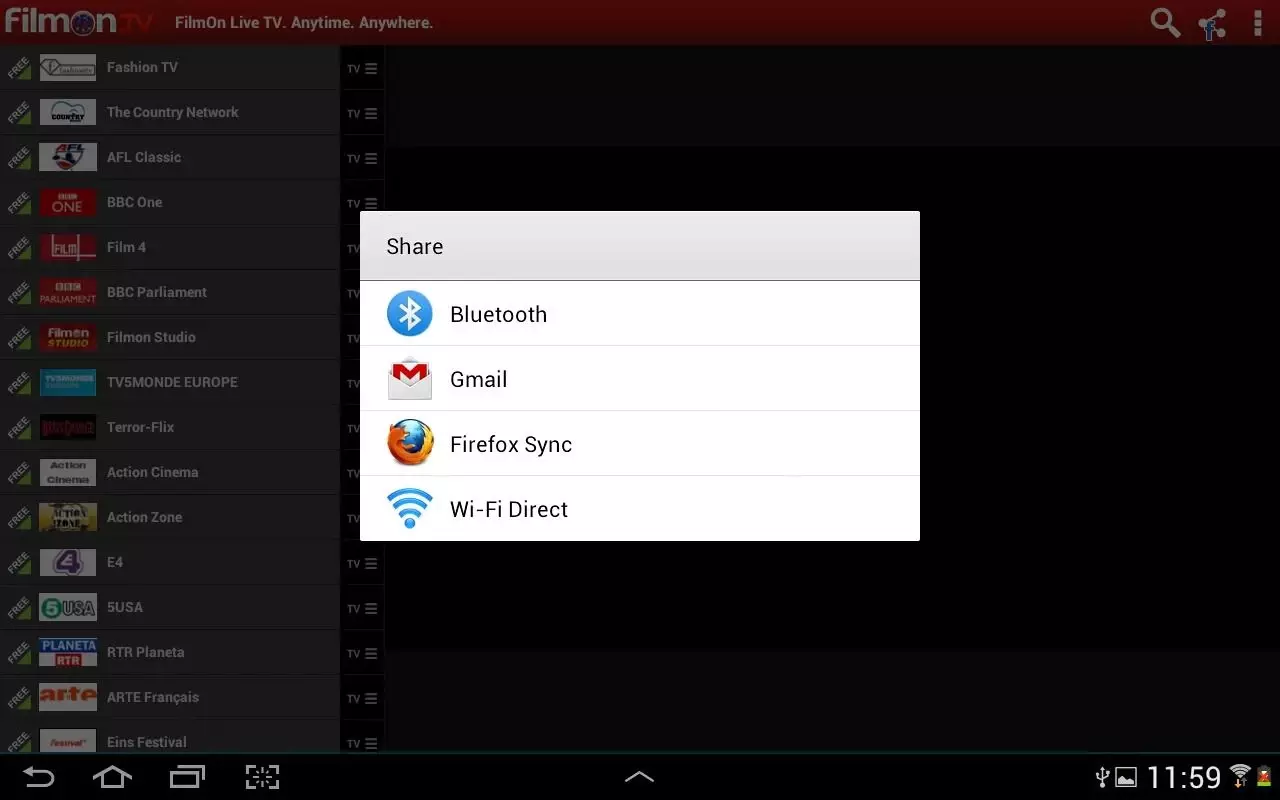The height and width of the screenshot is (800, 1280).
Task: Open TV guide menu for Fashion TV
Action: point(362,69)
